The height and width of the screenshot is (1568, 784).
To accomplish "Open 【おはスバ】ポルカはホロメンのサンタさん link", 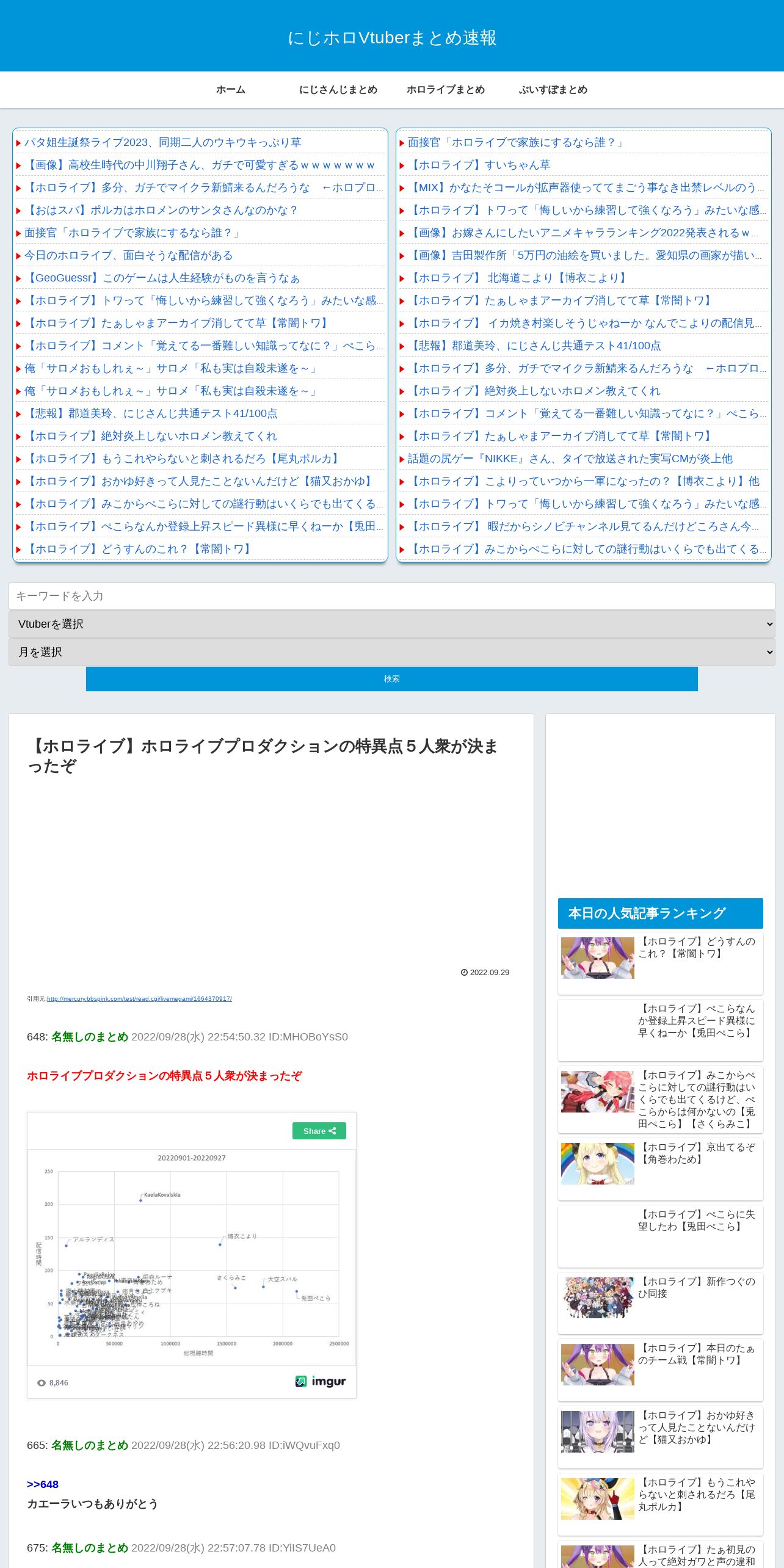I will pyautogui.click(x=161, y=210).
